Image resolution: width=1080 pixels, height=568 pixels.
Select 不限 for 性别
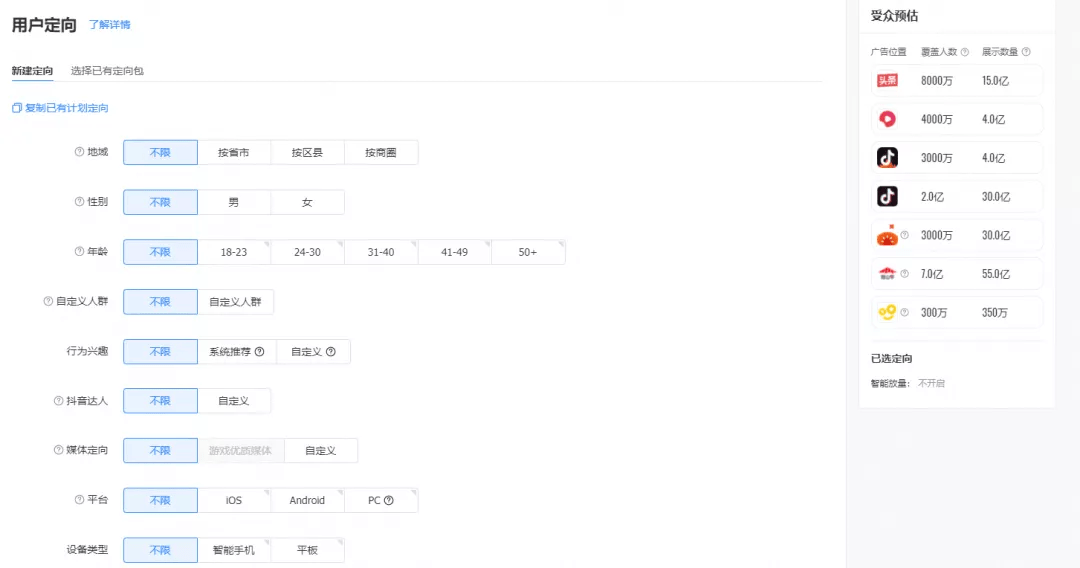pyautogui.click(x=160, y=202)
